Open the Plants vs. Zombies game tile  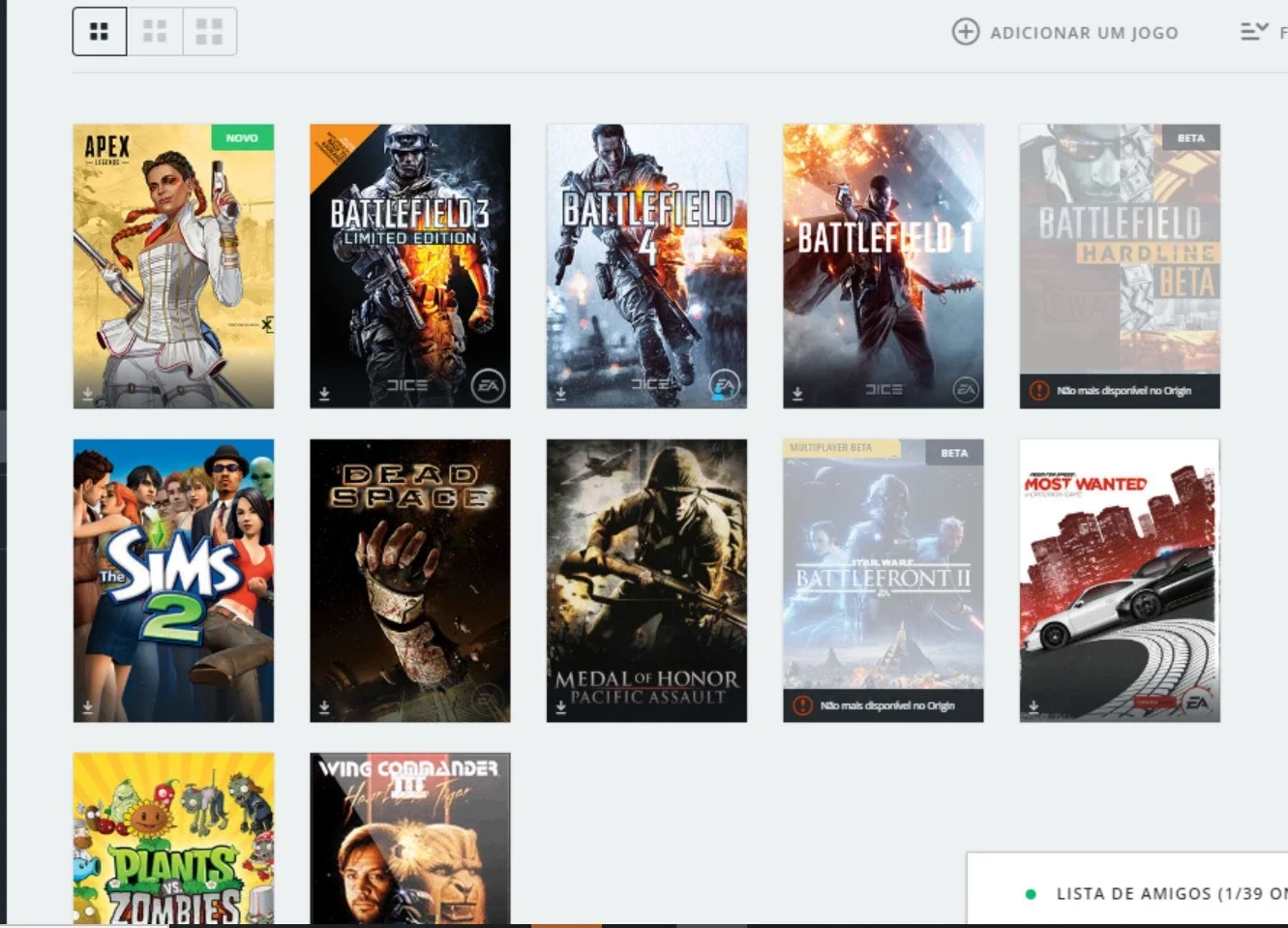173,839
